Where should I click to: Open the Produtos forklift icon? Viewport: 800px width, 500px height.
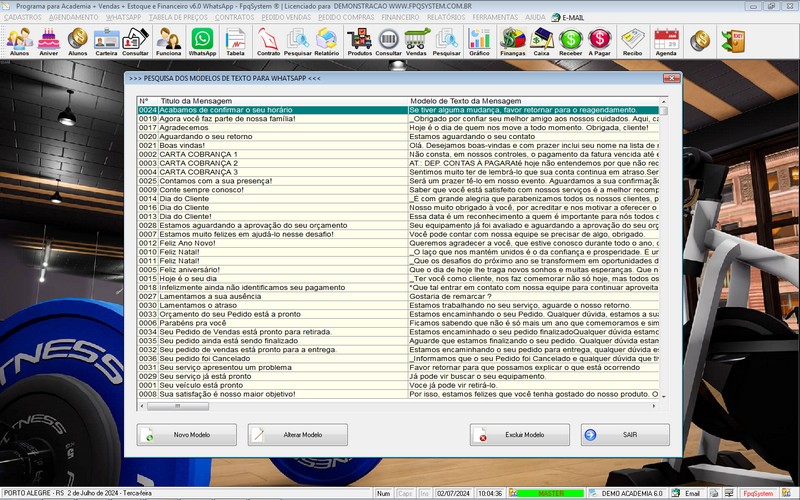pos(360,41)
